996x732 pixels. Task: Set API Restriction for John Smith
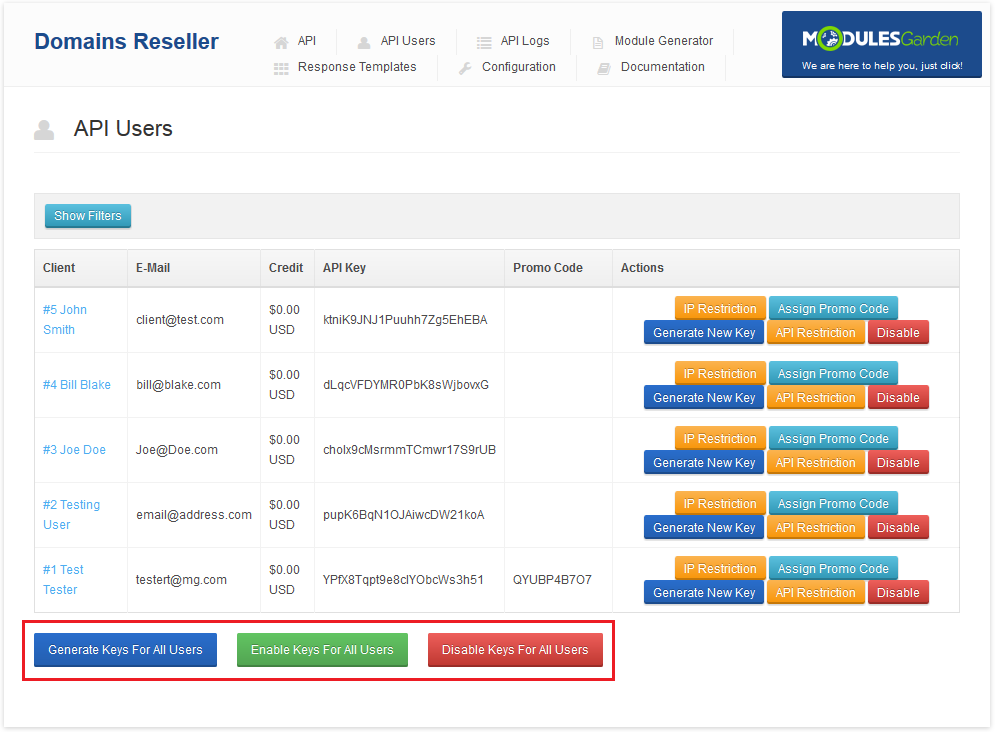816,333
